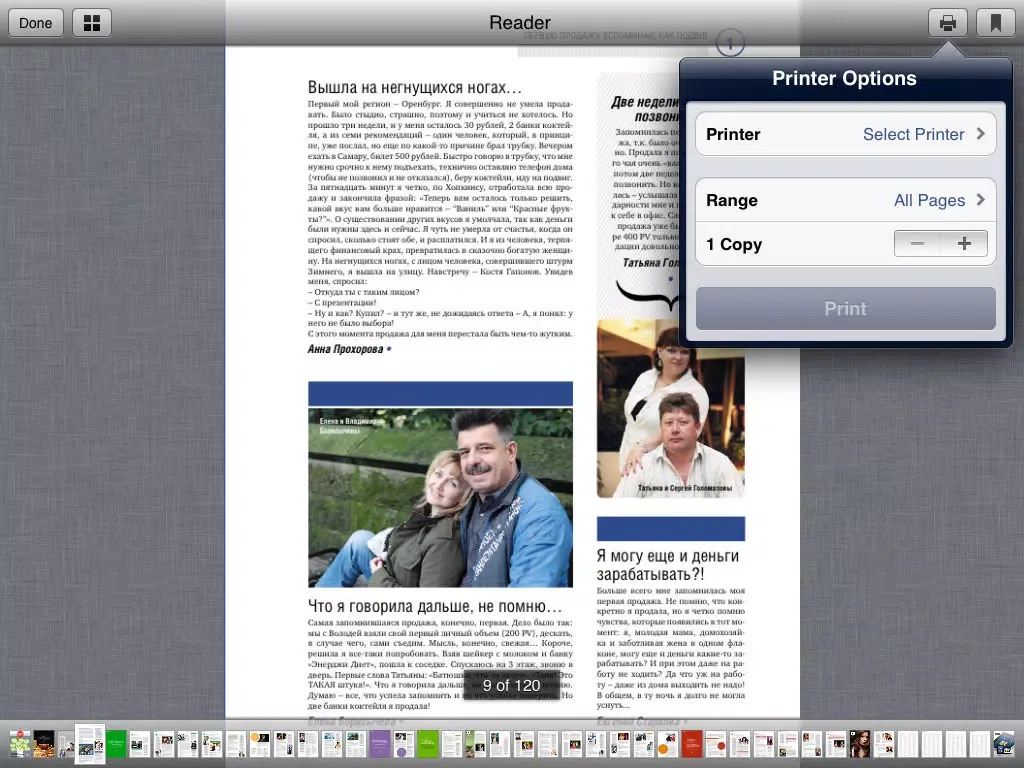Click the heading "Что я говорила дальше, не помню…"
The height and width of the screenshot is (768, 1024).
point(435,606)
